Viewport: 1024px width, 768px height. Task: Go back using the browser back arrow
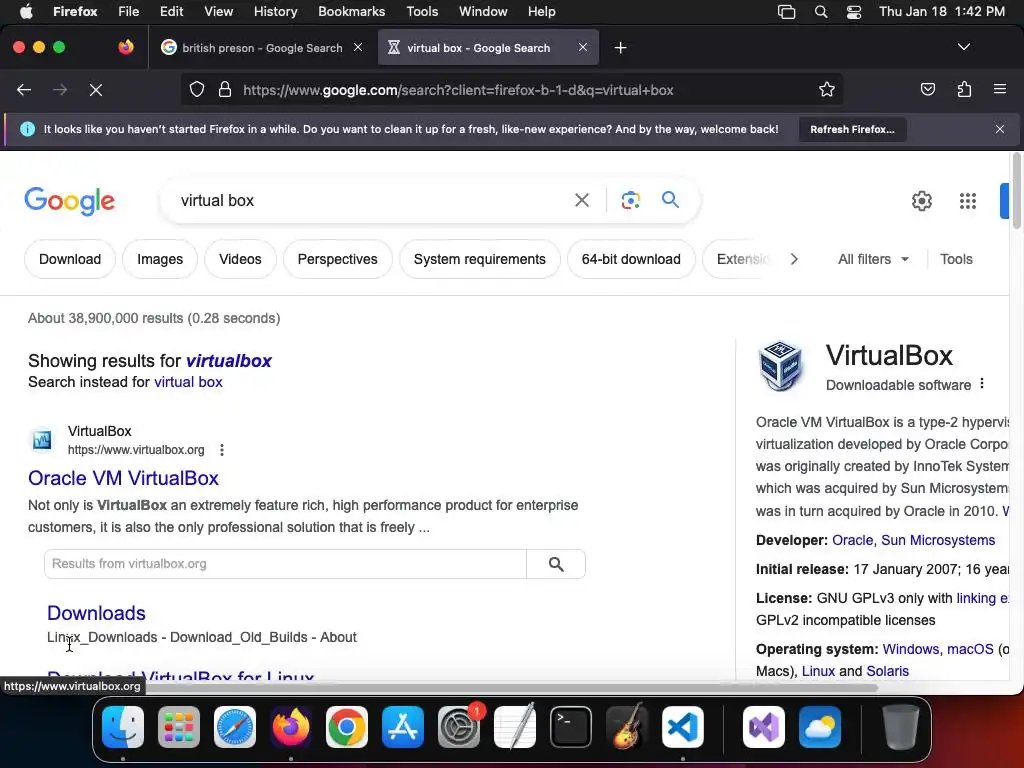click(24, 90)
